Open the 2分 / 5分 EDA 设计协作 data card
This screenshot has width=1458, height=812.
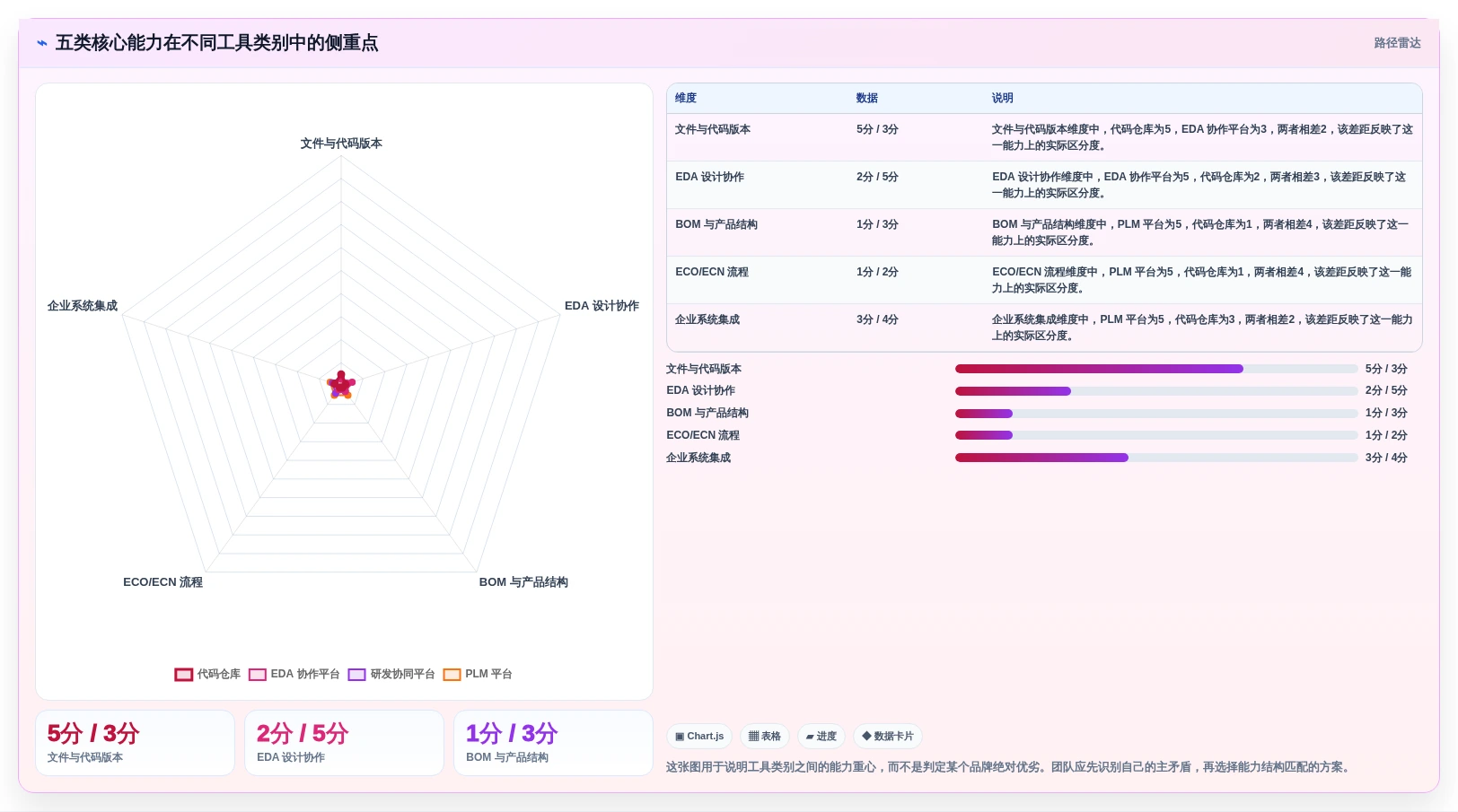coord(344,743)
